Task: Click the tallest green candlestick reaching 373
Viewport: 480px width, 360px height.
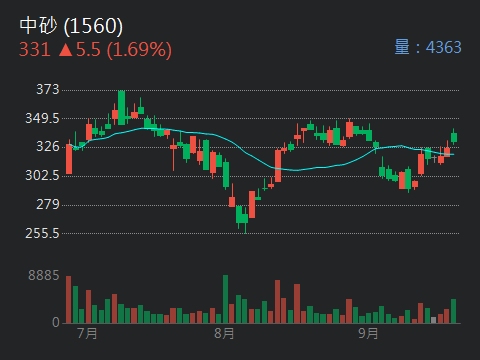Action: 121,108
